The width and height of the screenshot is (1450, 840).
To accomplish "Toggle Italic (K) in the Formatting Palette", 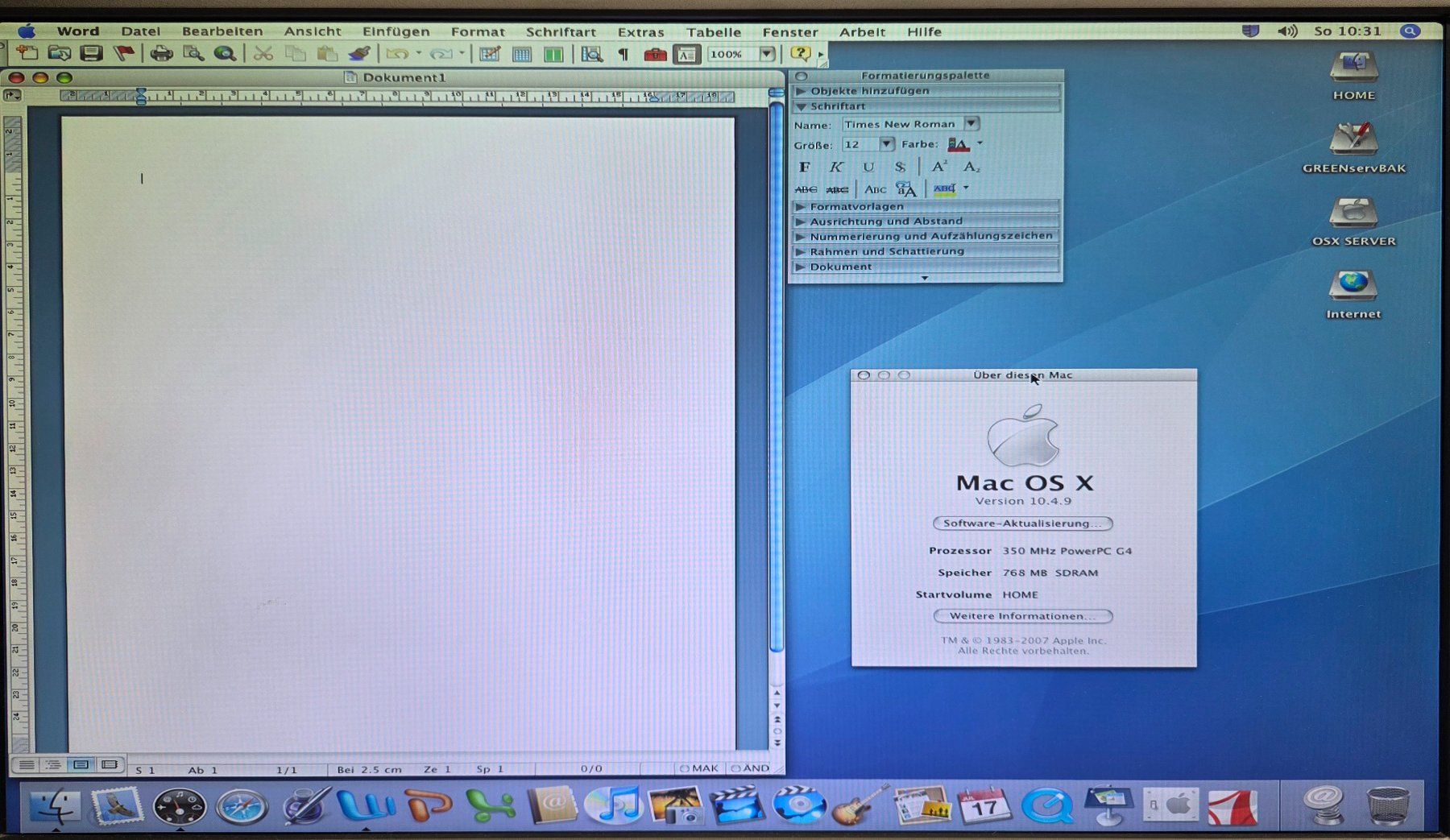I will tap(836, 167).
